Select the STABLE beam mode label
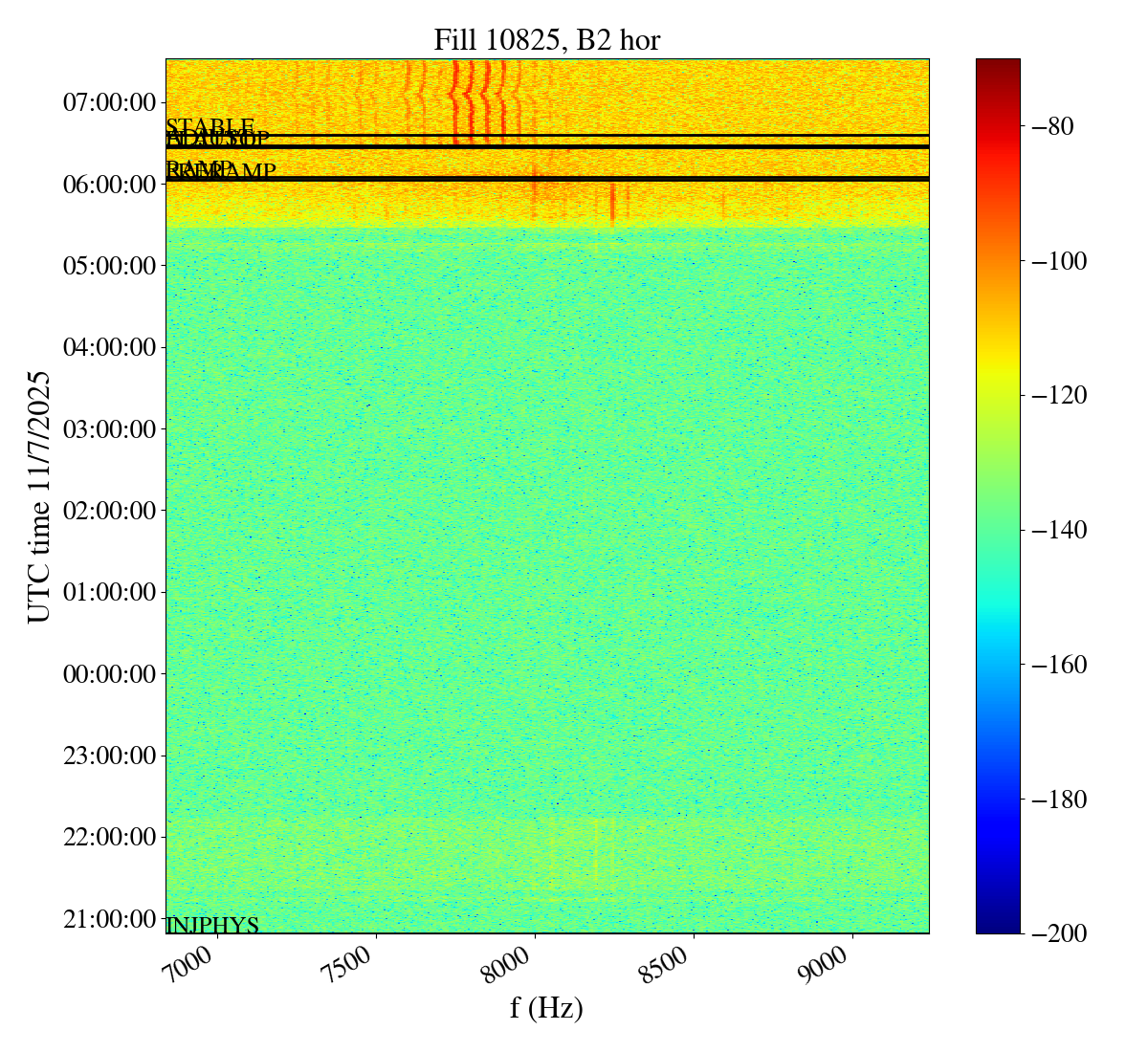The height and width of the screenshot is (1052, 1148). pyautogui.click(x=210, y=126)
